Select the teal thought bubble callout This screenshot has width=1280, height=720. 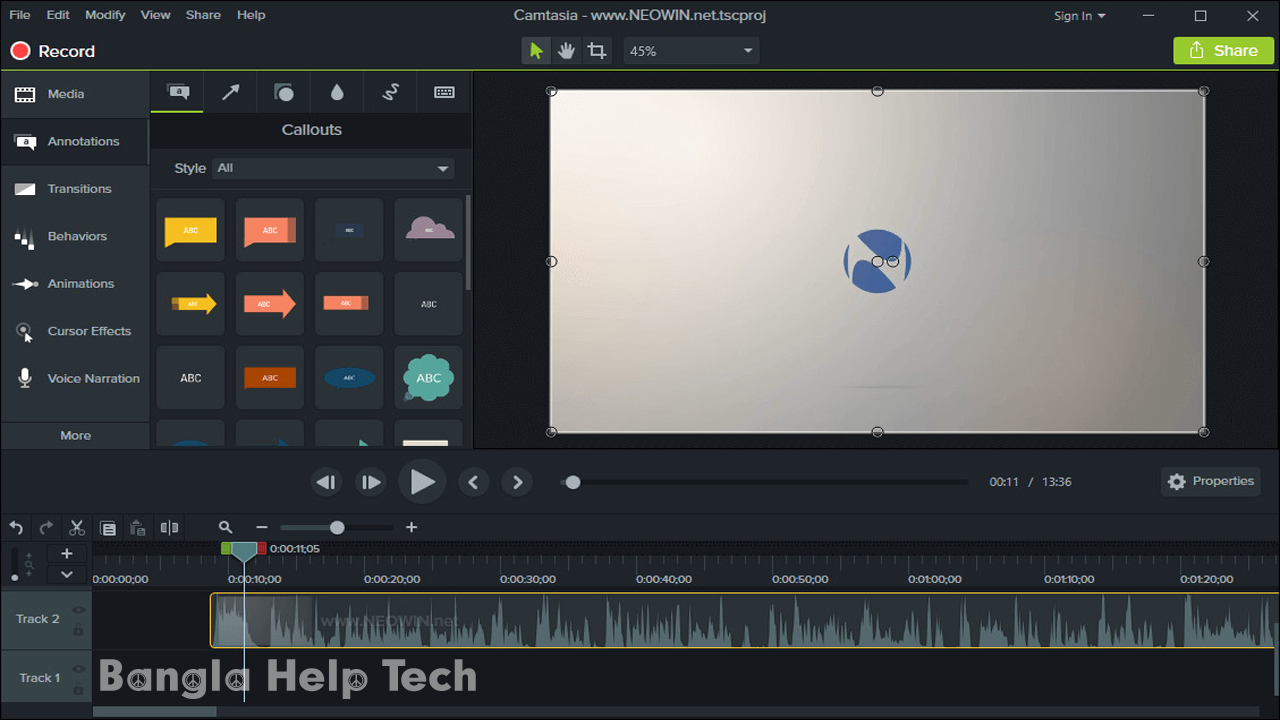tap(429, 378)
